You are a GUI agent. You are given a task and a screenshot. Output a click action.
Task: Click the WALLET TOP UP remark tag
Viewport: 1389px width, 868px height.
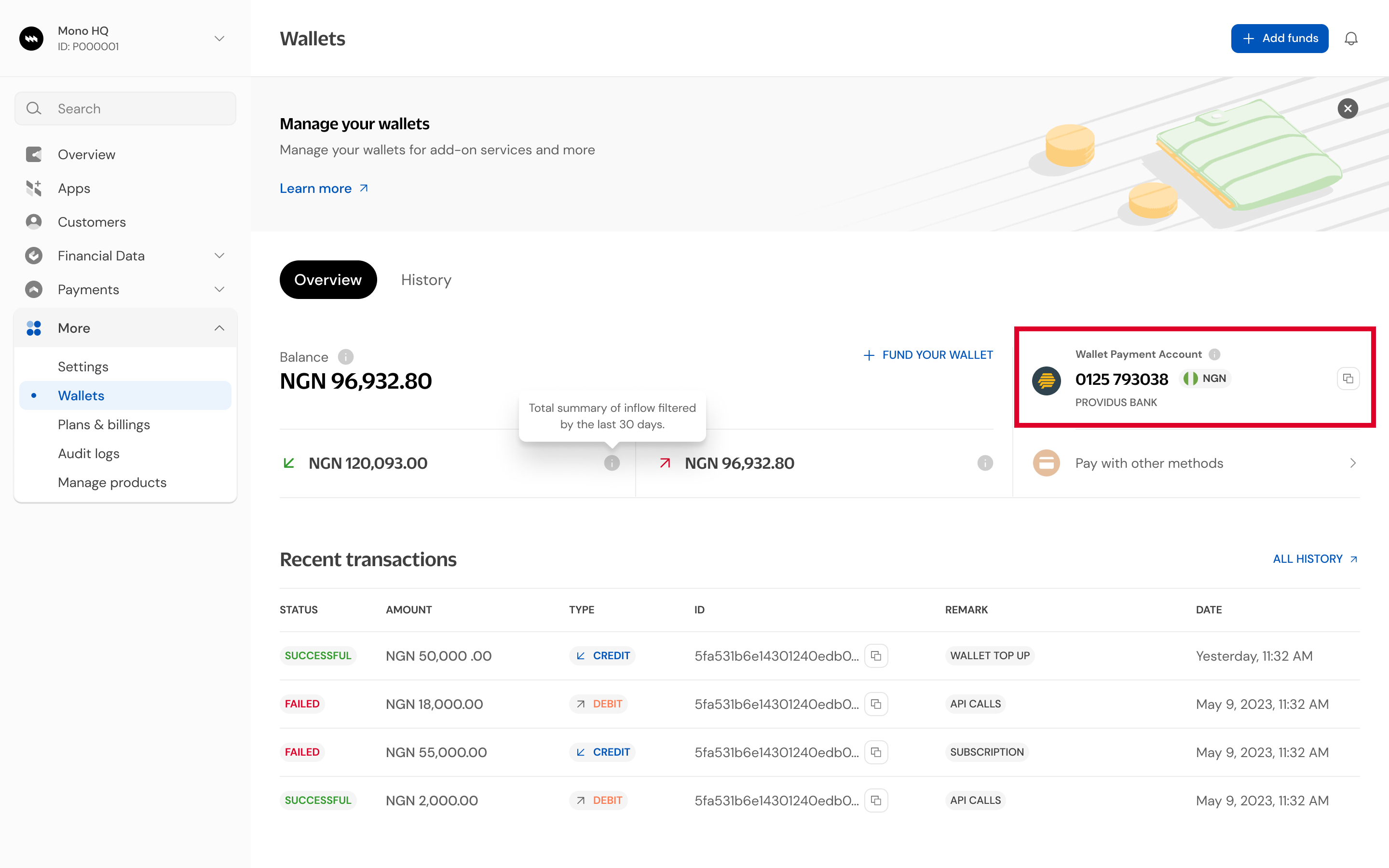click(x=990, y=656)
